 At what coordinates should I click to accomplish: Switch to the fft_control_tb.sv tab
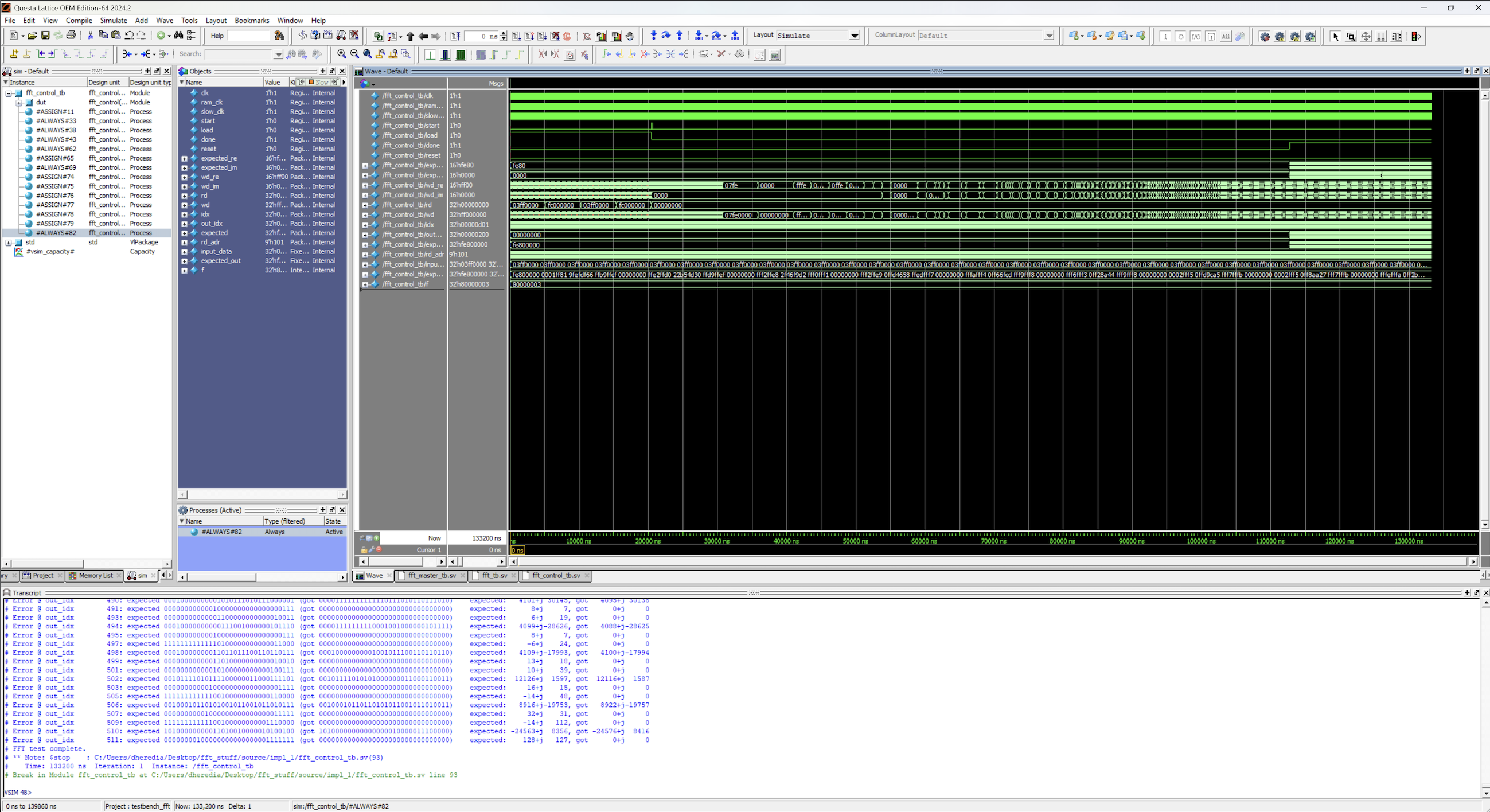click(555, 576)
